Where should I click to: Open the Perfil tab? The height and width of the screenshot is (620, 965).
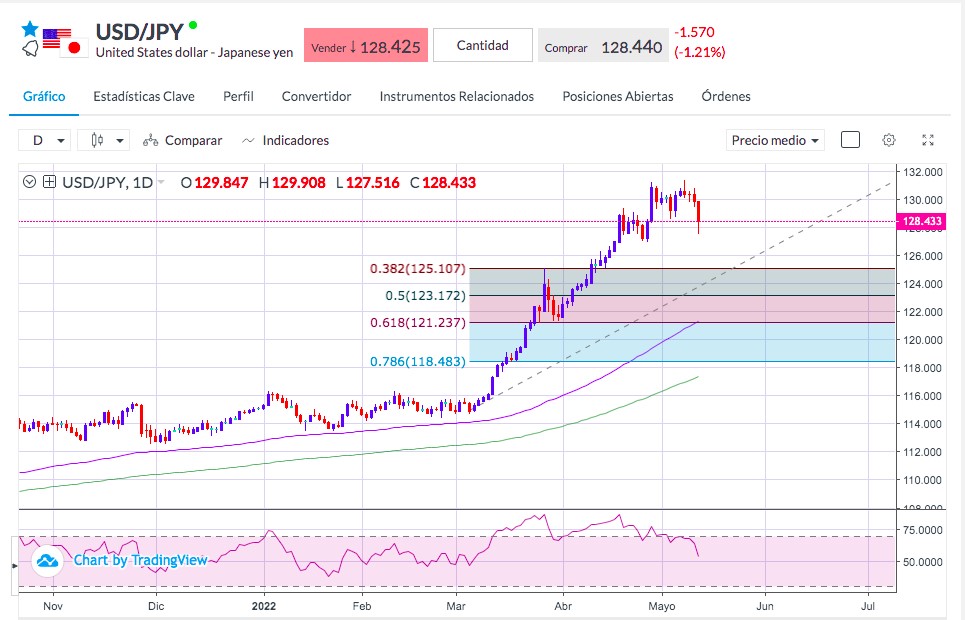coord(238,97)
